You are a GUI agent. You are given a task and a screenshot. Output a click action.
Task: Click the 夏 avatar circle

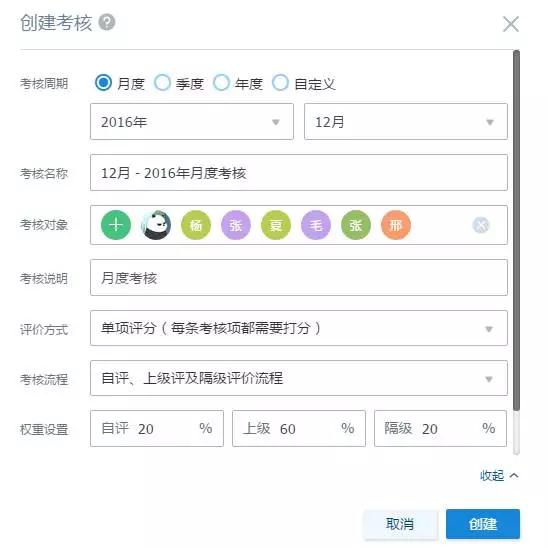(276, 225)
